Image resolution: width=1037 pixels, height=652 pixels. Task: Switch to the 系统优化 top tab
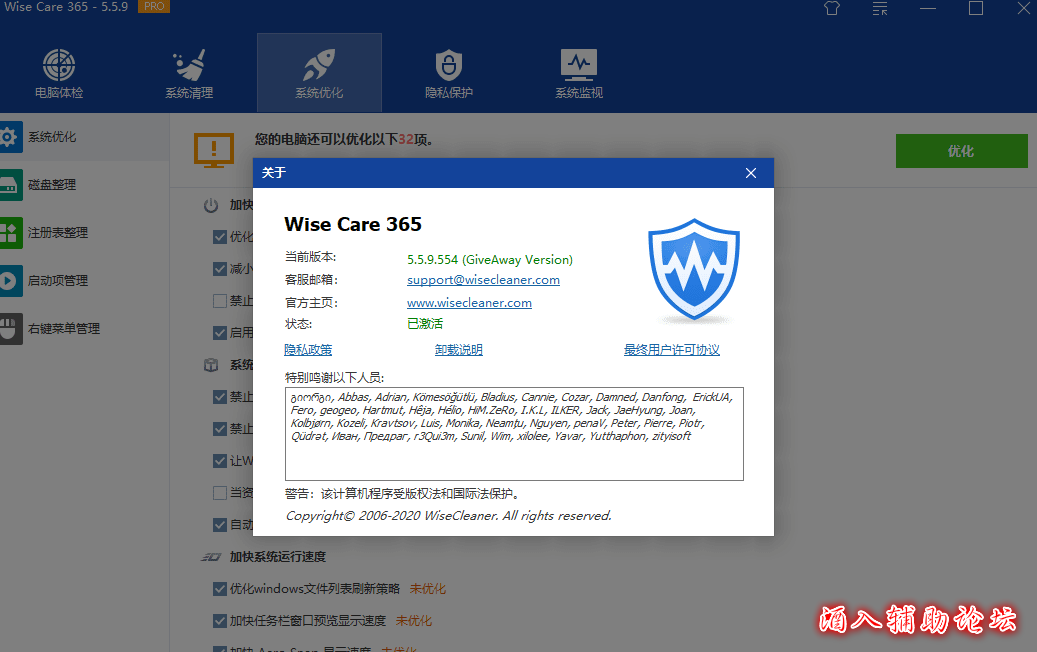coord(319,74)
